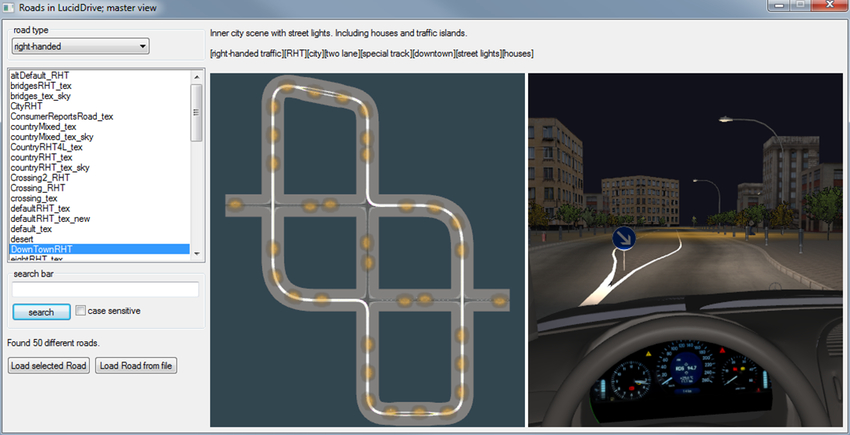Viewport: 850px width, 435px height.
Task: Choose the desert road entry
Action: point(23,239)
